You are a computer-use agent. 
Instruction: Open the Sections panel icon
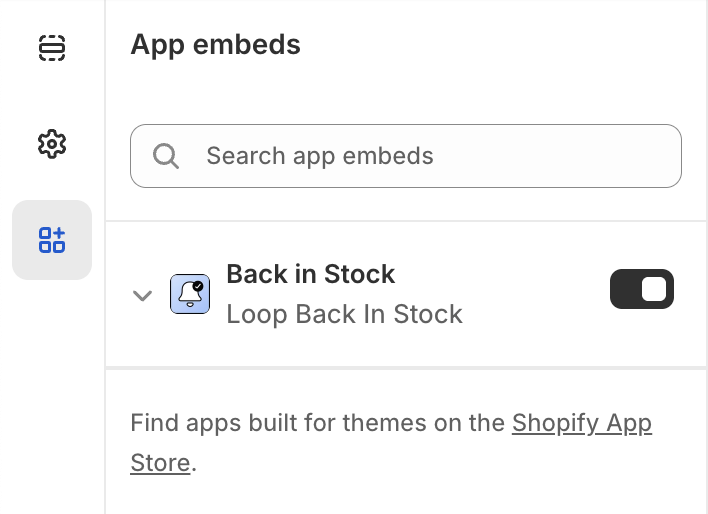(52, 48)
